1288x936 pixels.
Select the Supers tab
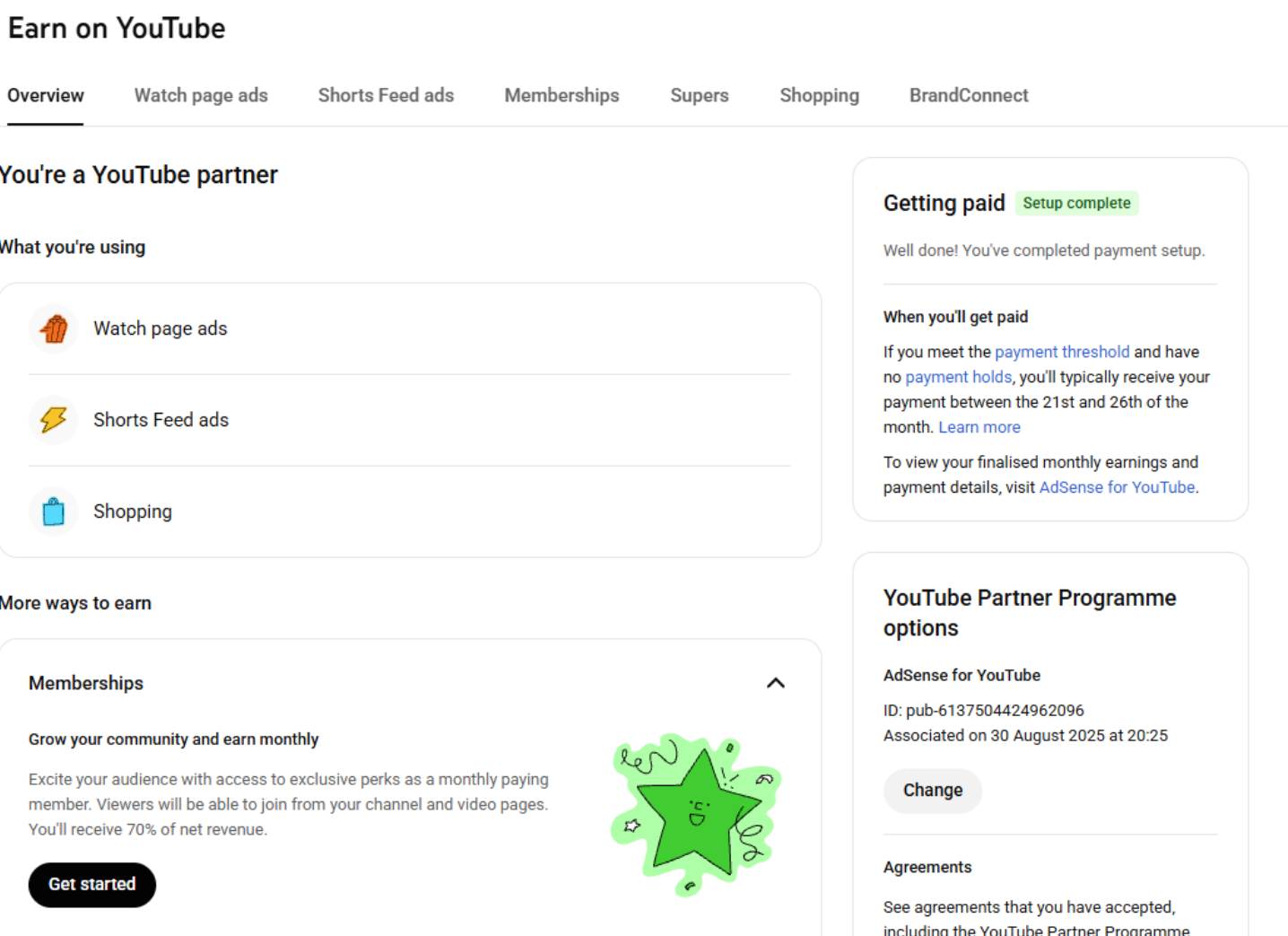(699, 95)
